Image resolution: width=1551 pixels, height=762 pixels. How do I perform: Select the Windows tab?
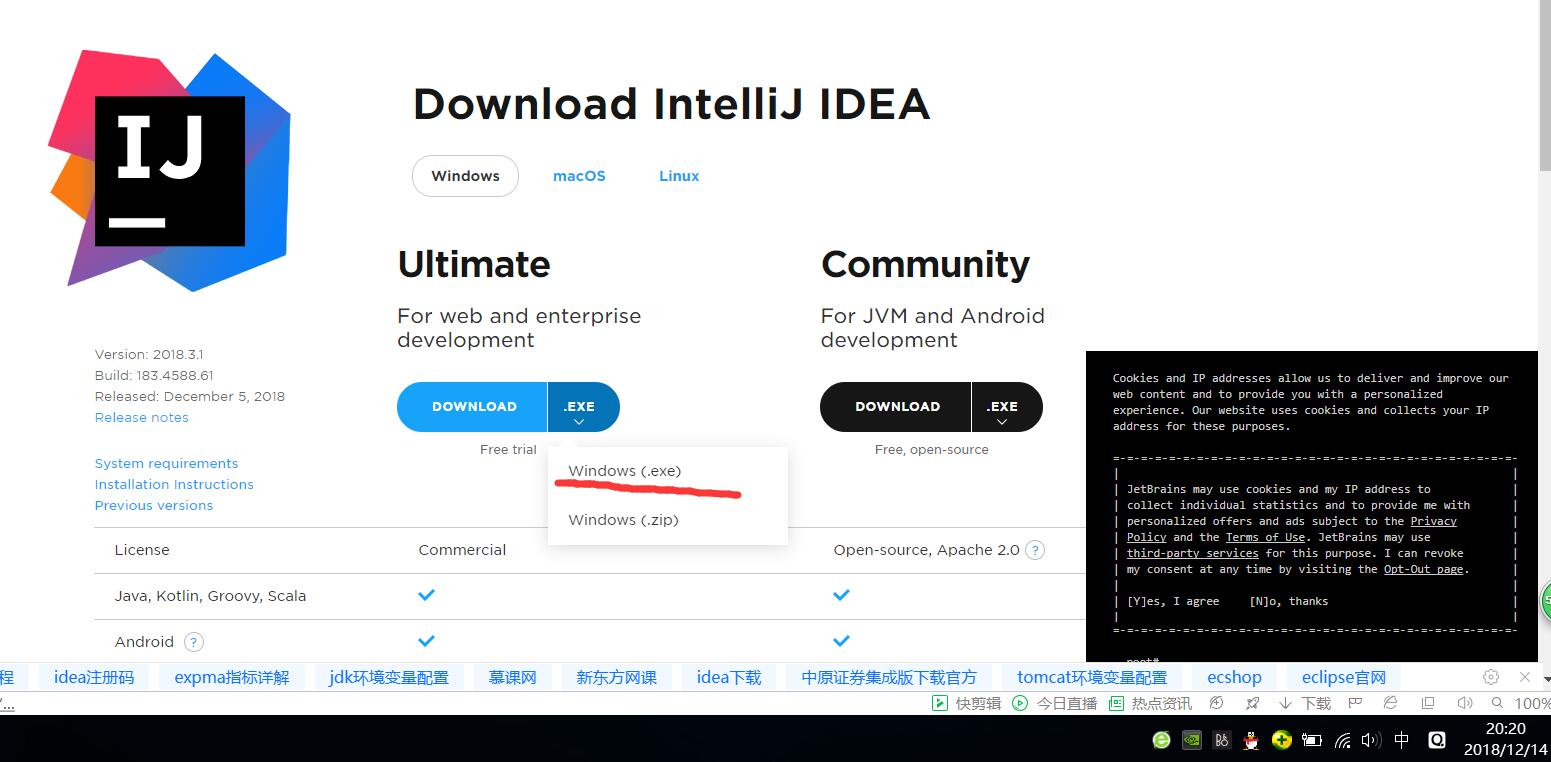(x=465, y=176)
